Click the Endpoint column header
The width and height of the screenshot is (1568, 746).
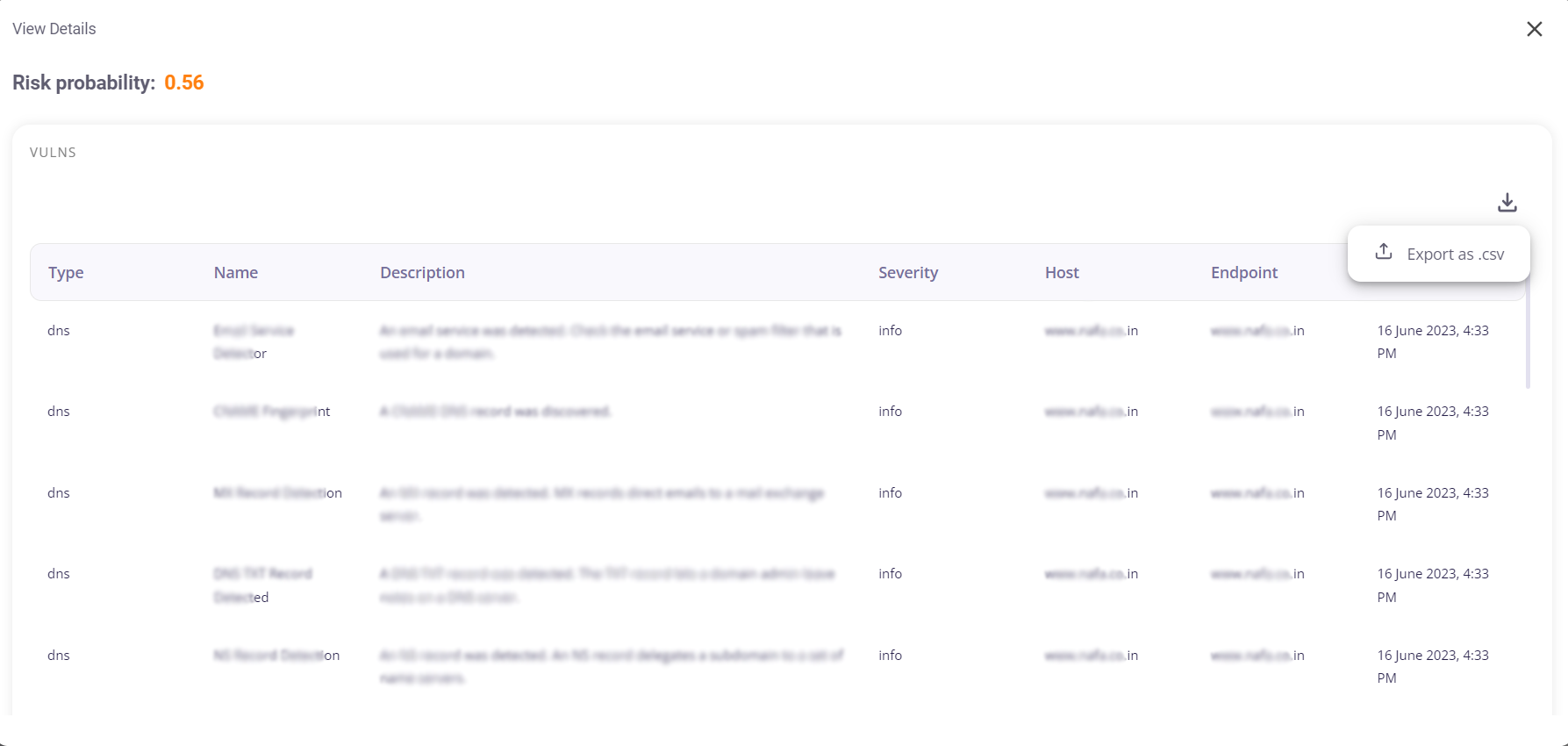(1244, 272)
